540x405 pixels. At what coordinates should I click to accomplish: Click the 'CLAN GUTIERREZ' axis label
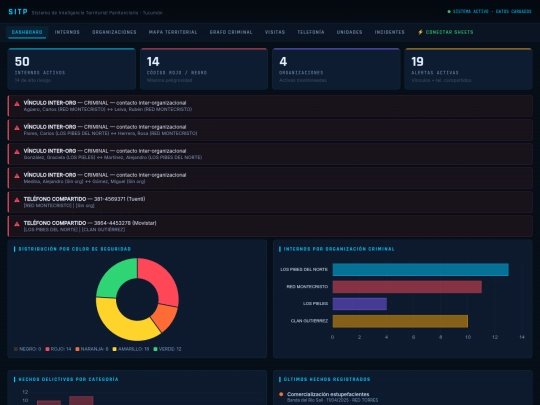(x=309, y=321)
